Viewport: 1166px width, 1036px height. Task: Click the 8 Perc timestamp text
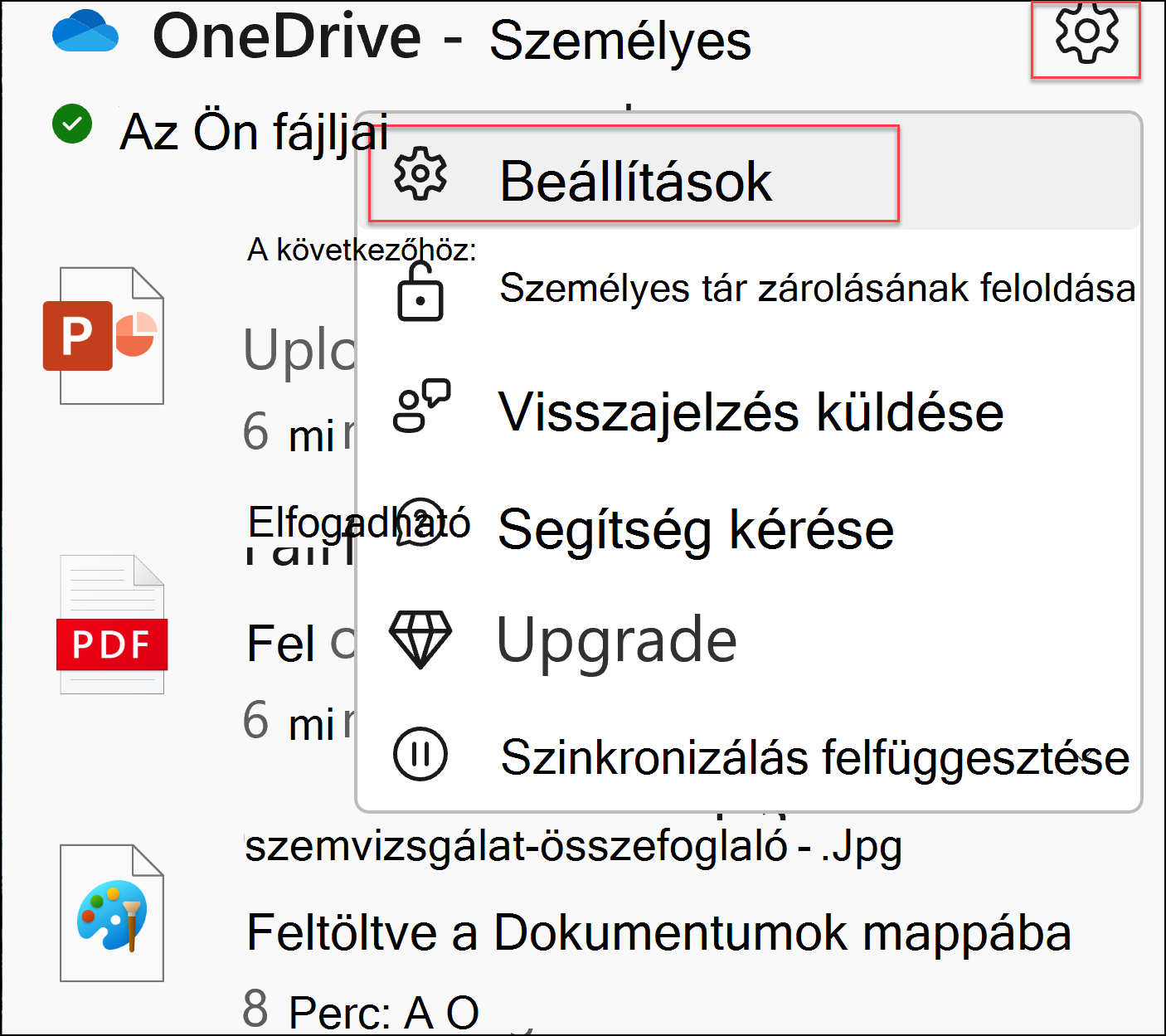point(361,1010)
